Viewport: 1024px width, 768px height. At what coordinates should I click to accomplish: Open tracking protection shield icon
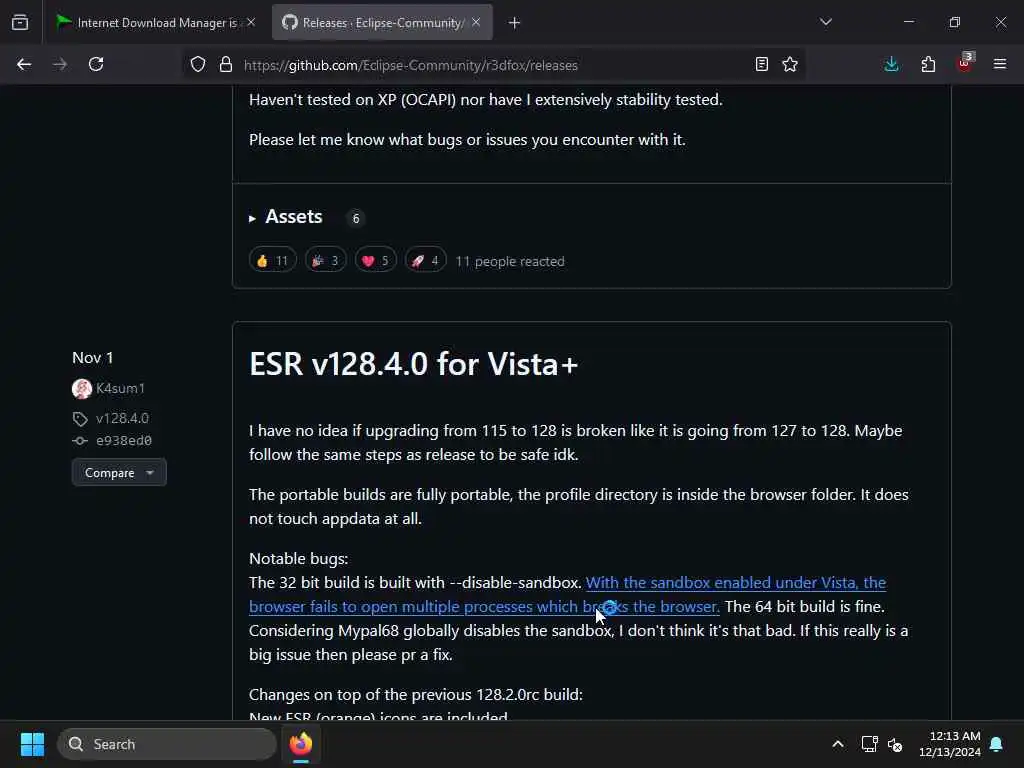198,64
